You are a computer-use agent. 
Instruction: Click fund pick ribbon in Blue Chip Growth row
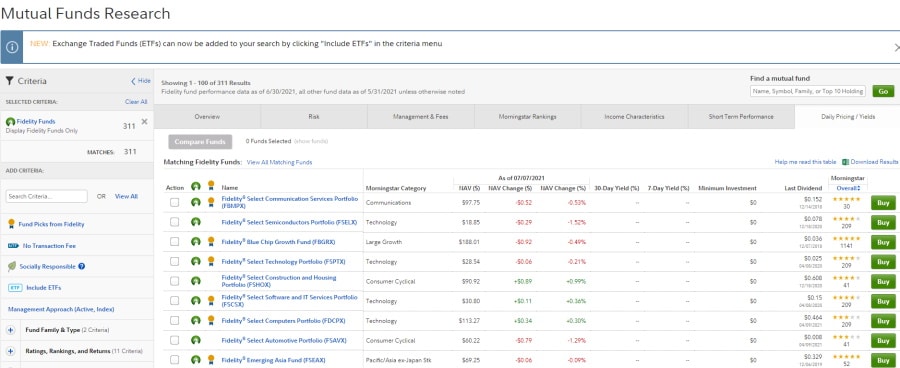click(211, 241)
